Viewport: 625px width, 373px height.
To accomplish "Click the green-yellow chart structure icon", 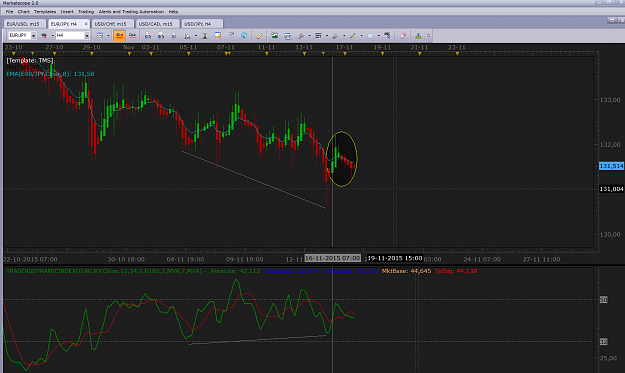I will pos(418,35).
